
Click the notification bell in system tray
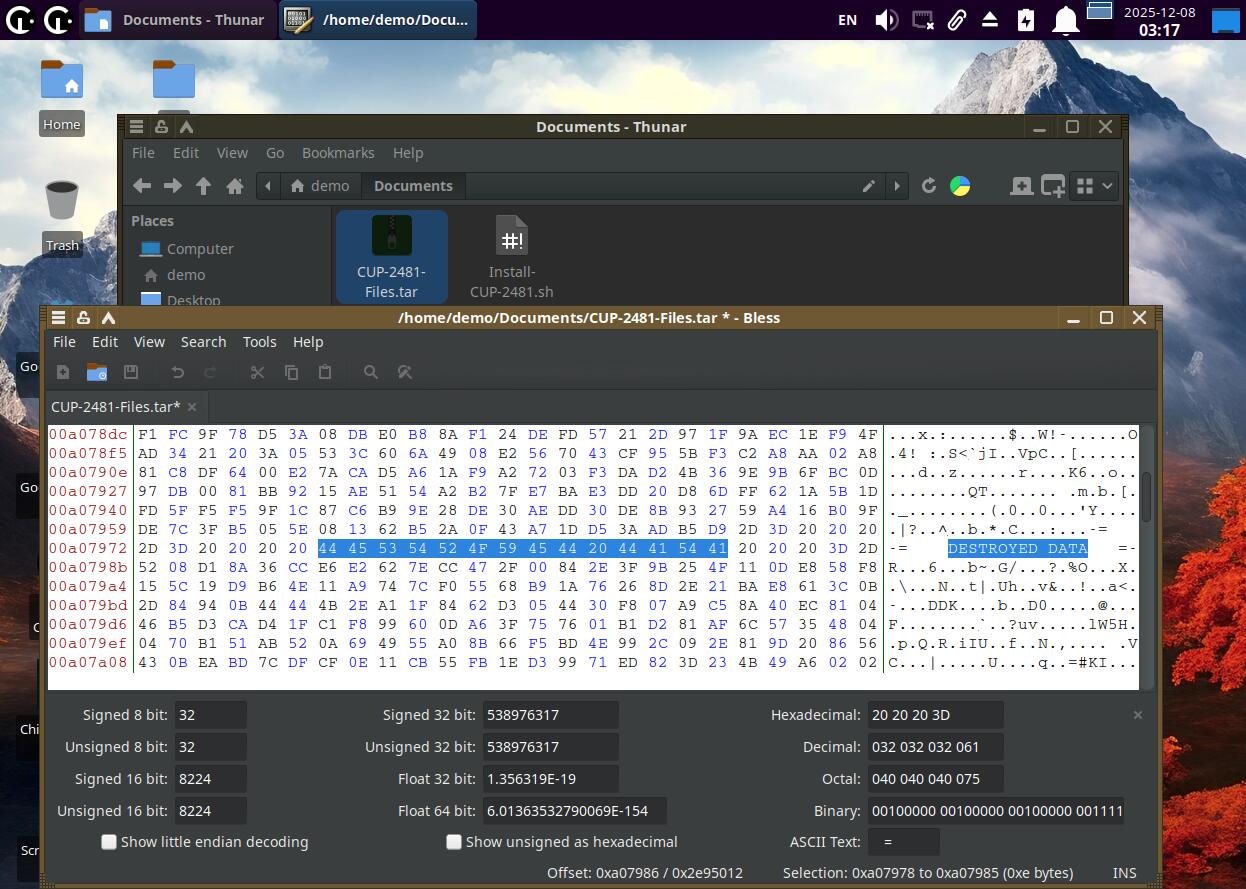pos(1065,20)
